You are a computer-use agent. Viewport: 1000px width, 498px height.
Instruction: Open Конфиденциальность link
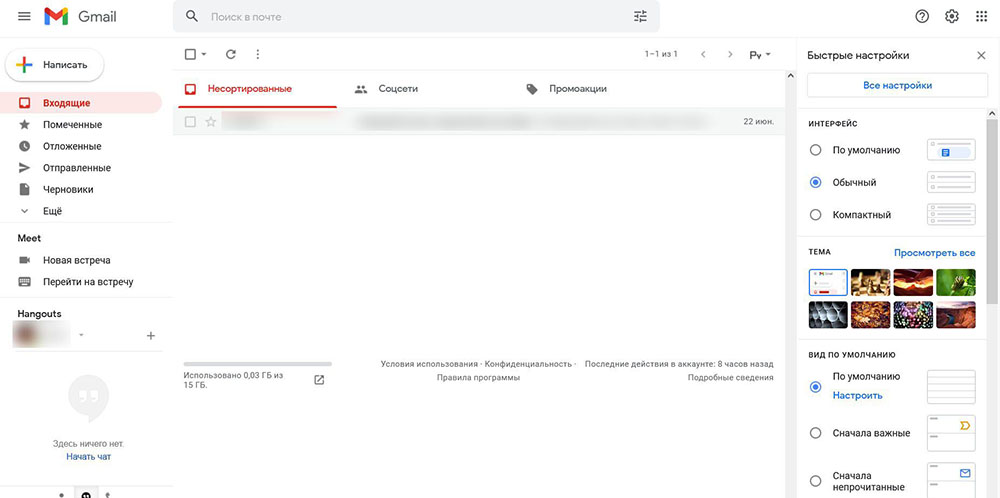(x=528, y=364)
